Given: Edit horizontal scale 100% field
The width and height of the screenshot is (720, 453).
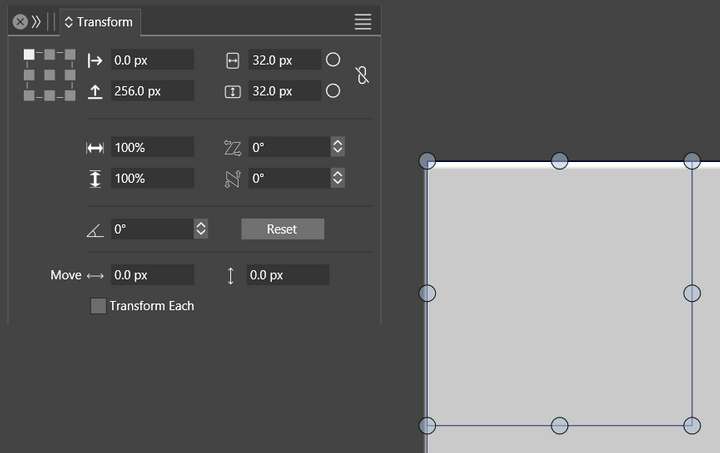Looking at the screenshot, I should click(152, 147).
